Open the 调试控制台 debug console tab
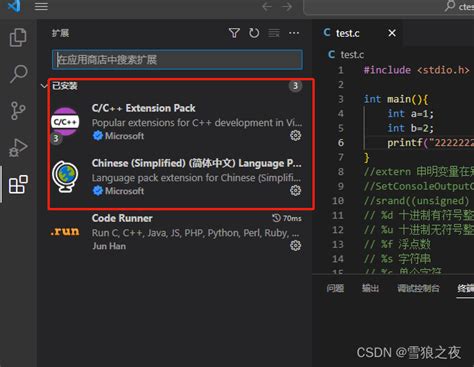The height and width of the screenshot is (367, 474). pyautogui.click(x=418, y=288)
